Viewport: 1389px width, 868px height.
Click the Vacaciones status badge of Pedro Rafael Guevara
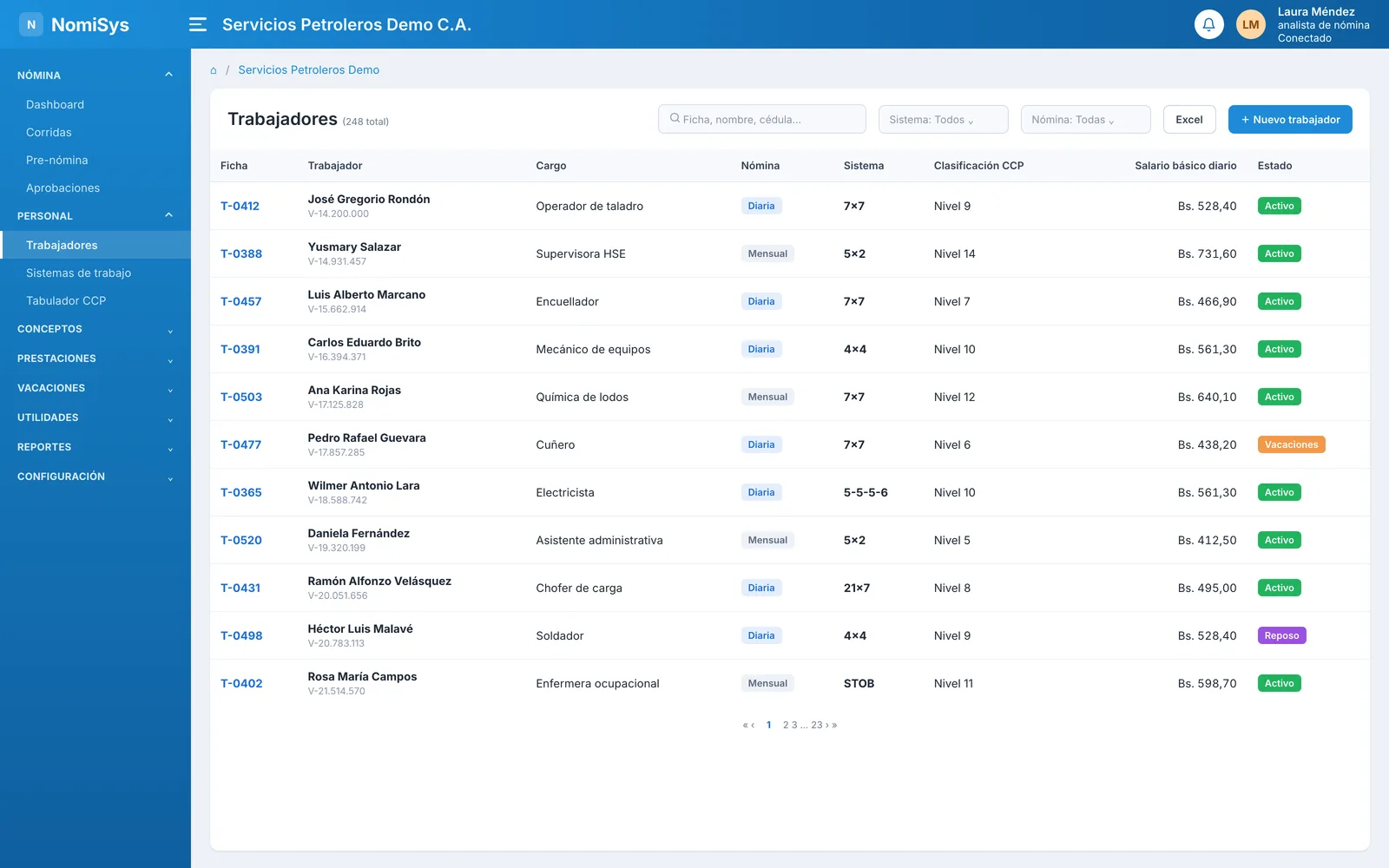tap(1291, 444)
